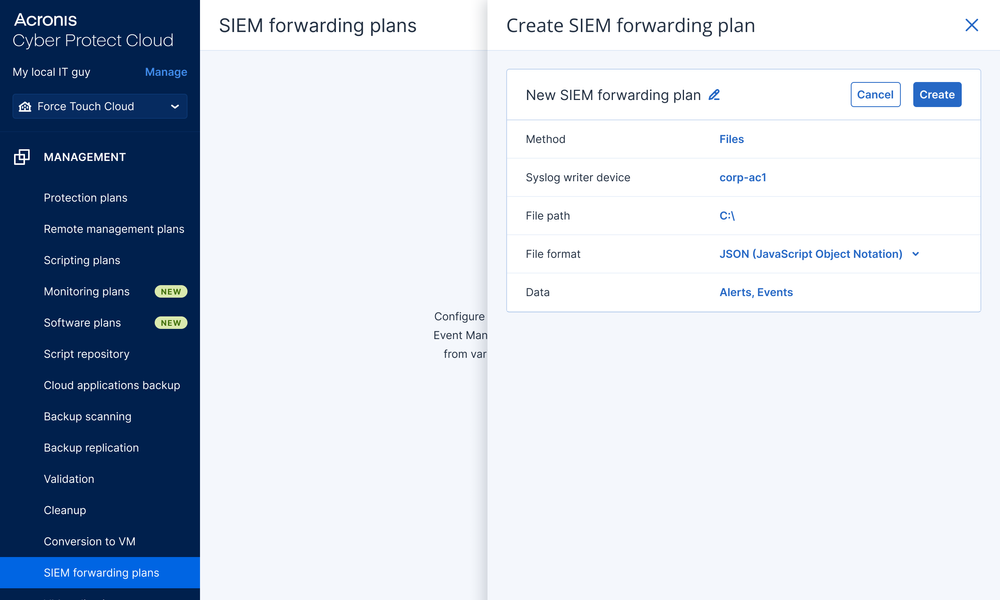Go to Monitoring plans menu item

[86, 292]
